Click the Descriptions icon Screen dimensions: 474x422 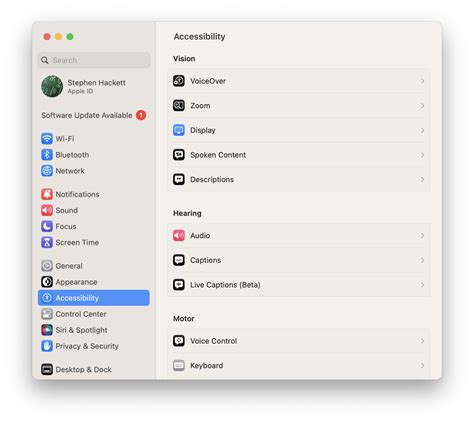click(x=179, y=180)
